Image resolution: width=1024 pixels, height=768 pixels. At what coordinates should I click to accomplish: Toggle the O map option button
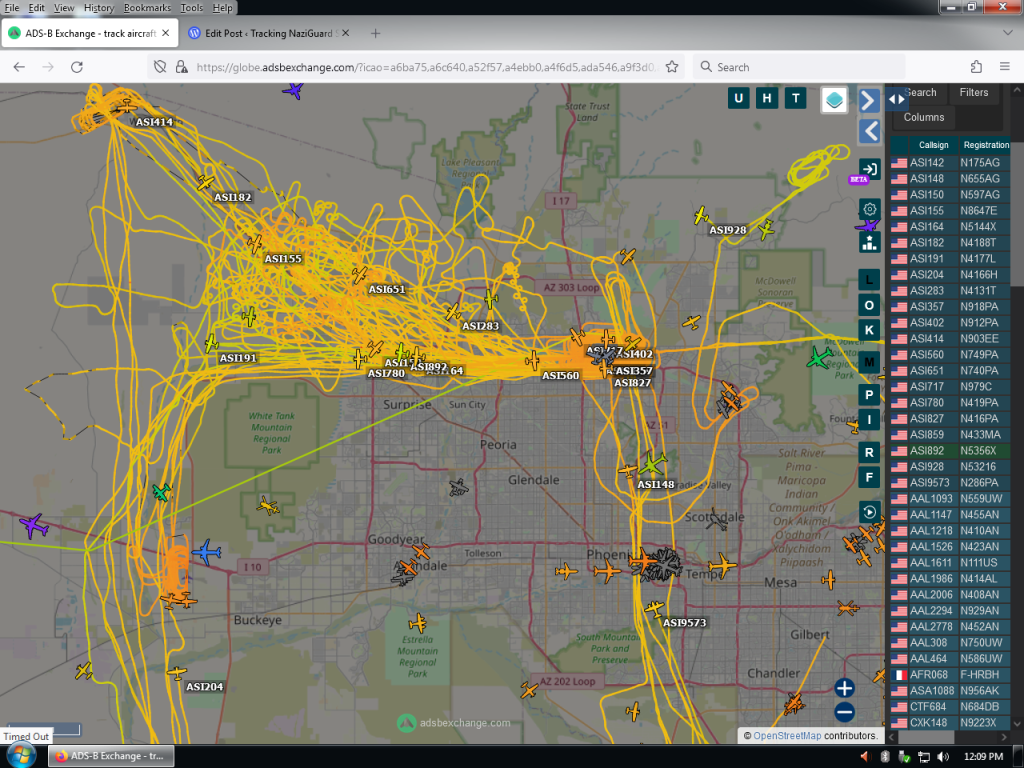coord(869,305)
